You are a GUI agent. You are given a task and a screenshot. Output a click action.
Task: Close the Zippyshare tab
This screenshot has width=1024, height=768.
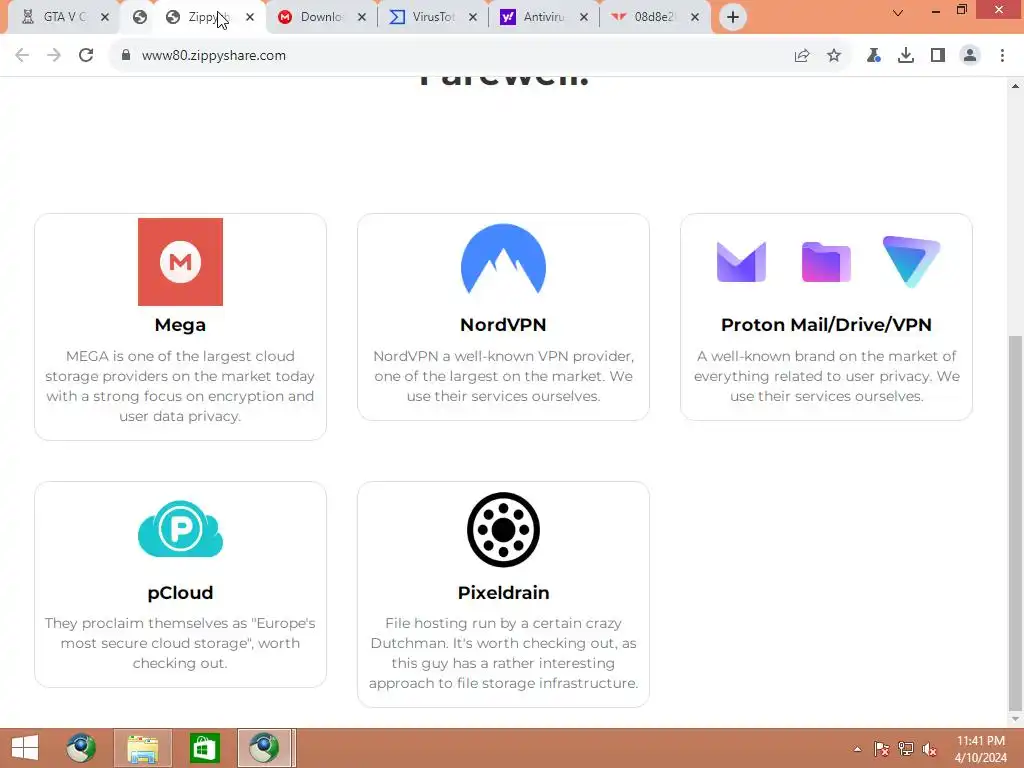pyautogui.click(x=249, y=17)
